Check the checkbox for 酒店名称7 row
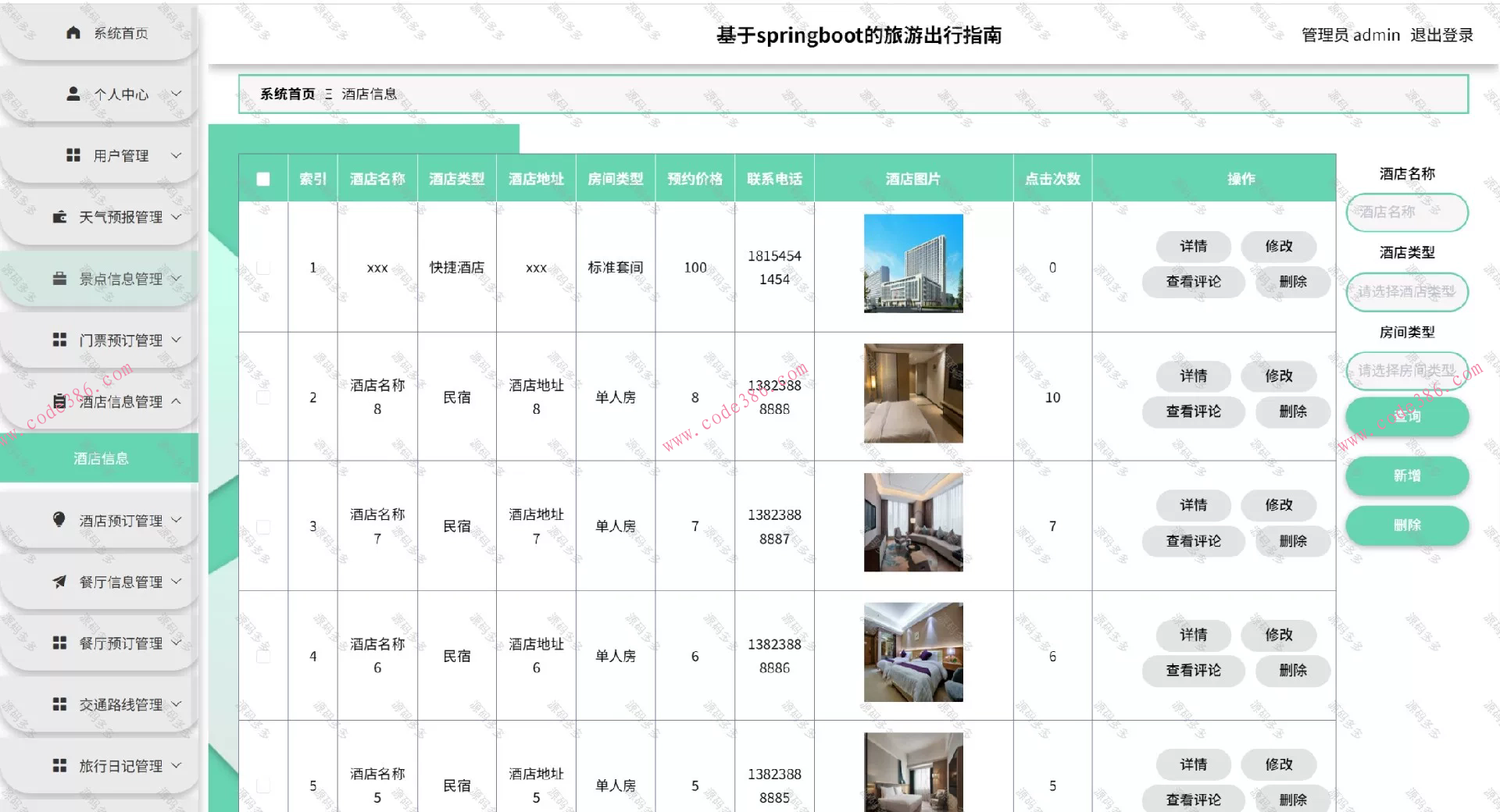The width and height of the screenshot is (1500, 812). click(x=263, y=527)
